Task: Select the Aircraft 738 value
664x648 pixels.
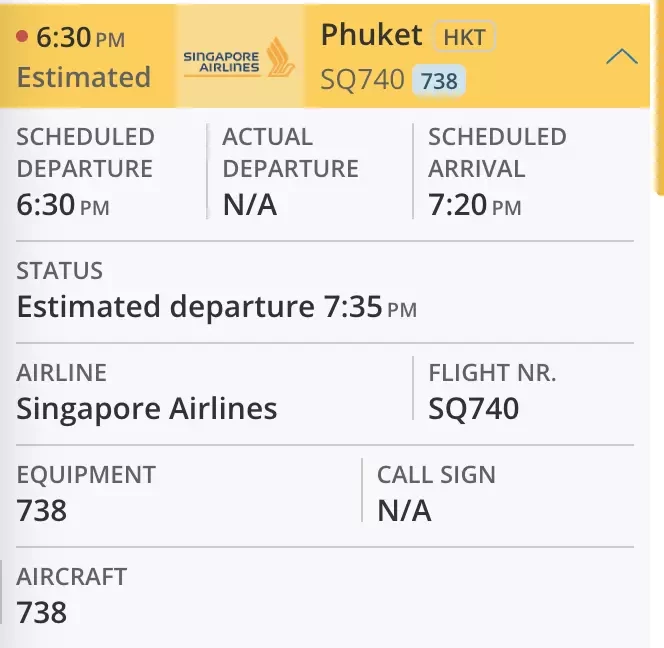Action: pos(42,612)
